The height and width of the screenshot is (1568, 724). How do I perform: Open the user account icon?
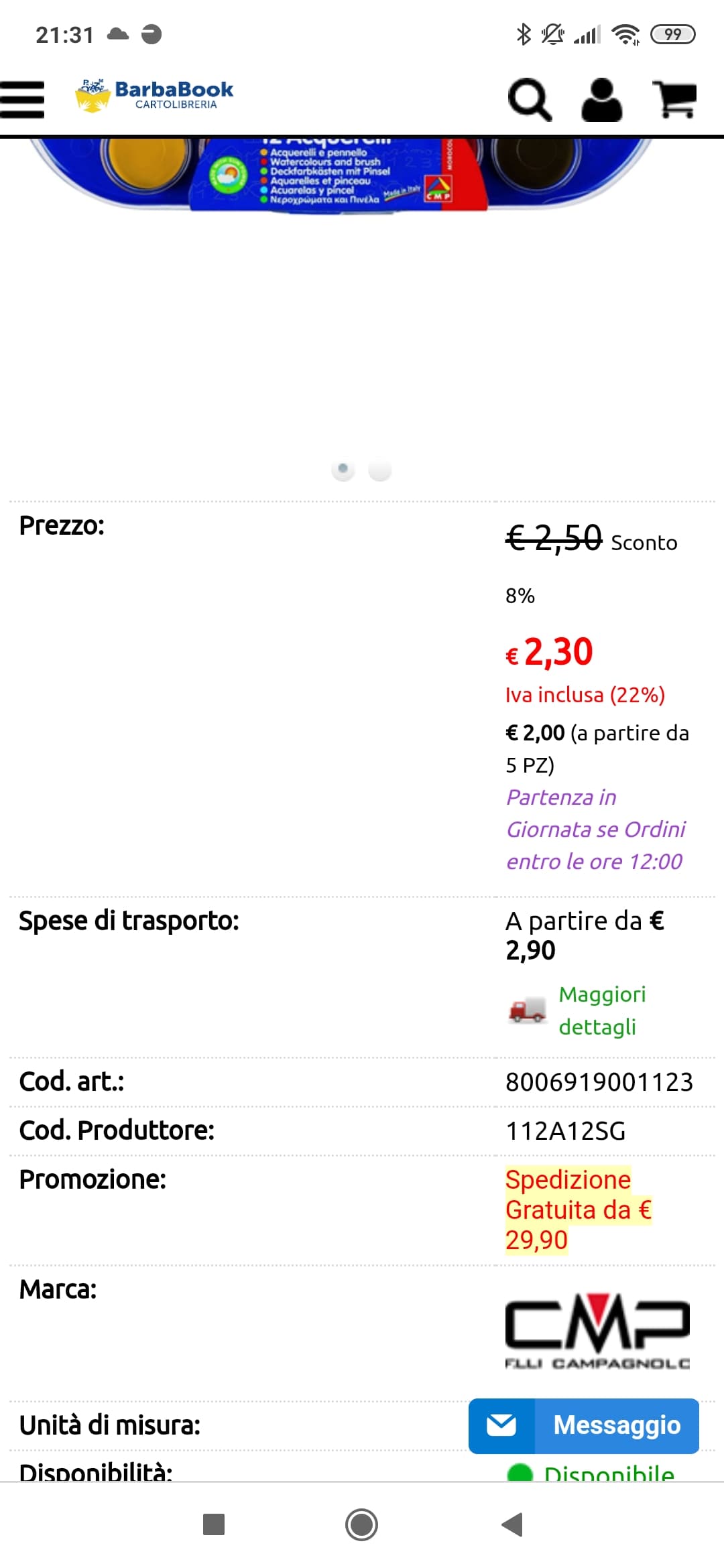601,100
